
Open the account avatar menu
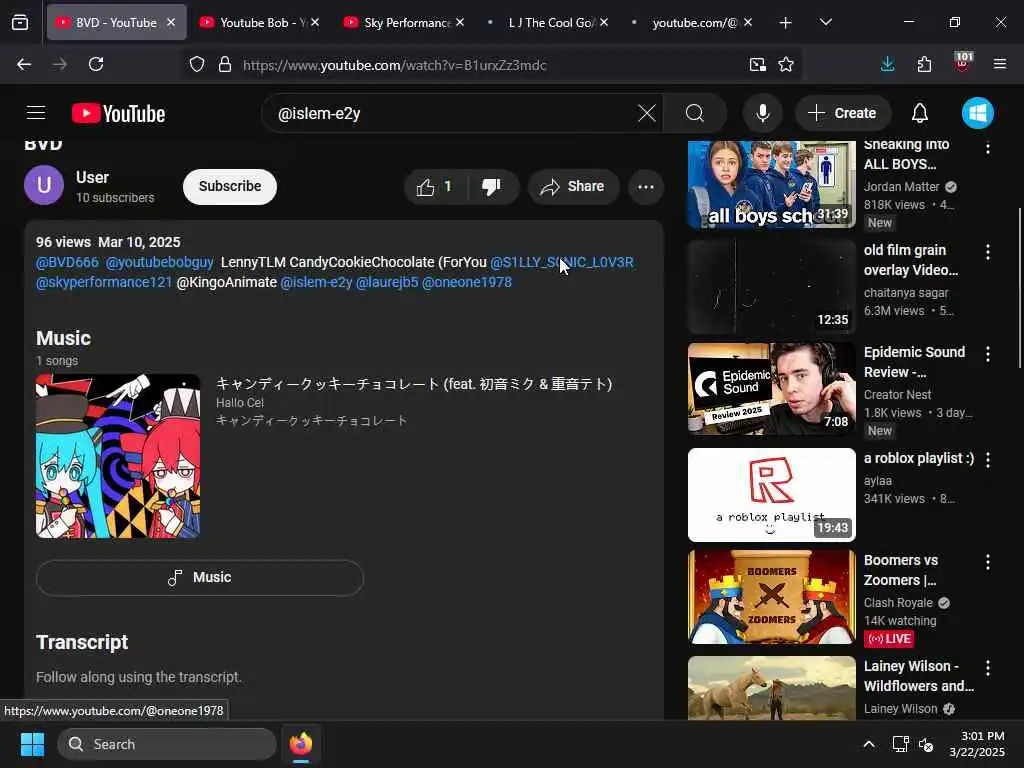coord(978,113)
